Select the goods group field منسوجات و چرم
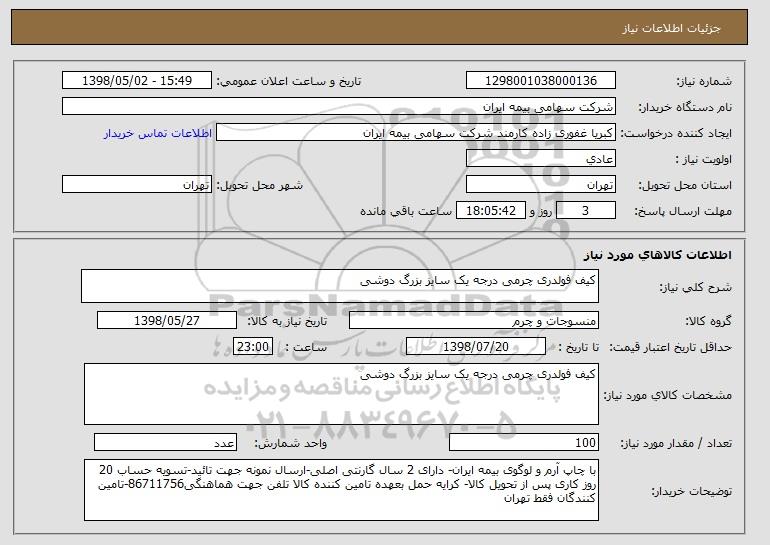 pos(474,321)
